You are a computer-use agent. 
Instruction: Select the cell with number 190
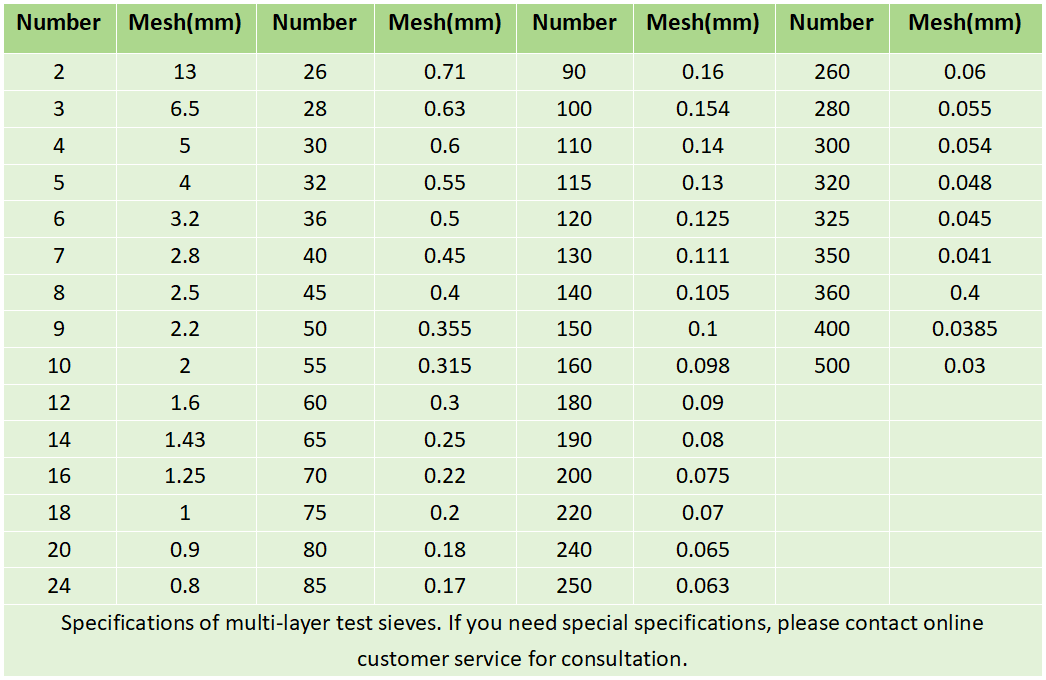point(574,440)
